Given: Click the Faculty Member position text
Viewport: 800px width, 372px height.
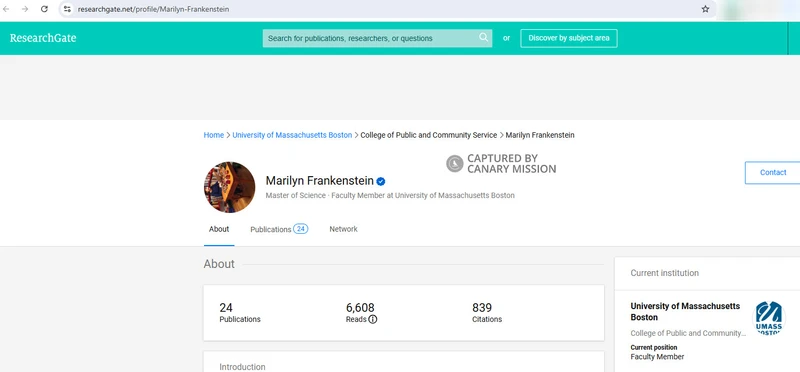Looking at the screenshot, I should point(657,357).
